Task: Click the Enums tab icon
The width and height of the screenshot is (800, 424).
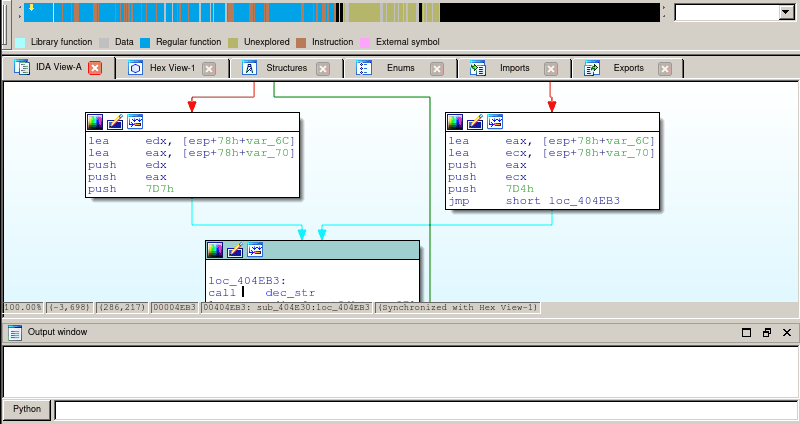Action: [364, 68]
